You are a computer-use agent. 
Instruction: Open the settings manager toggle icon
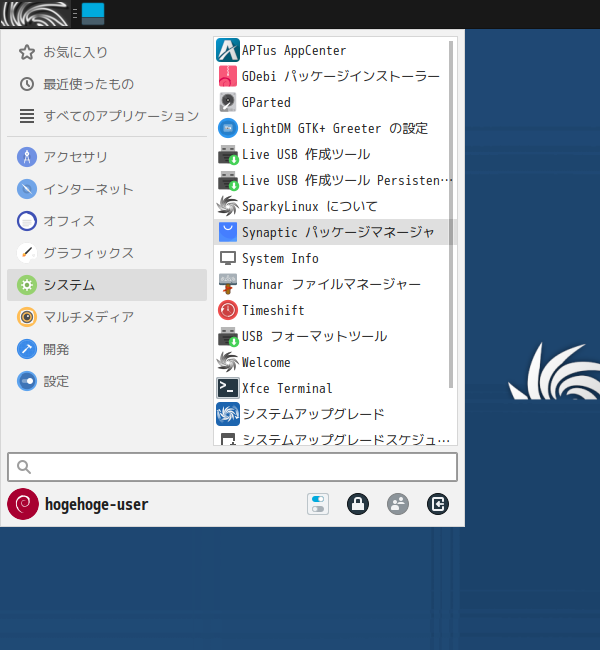pos(318,504)
